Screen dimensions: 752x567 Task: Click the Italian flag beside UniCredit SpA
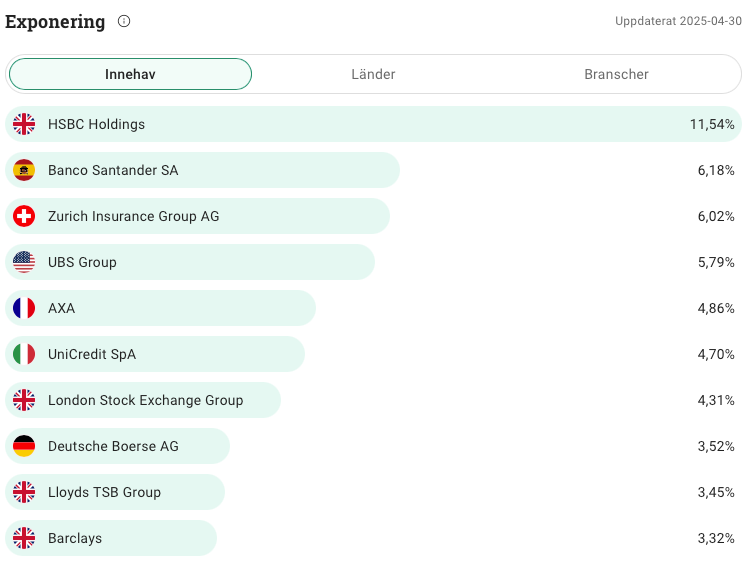click(x=24, y=354)
